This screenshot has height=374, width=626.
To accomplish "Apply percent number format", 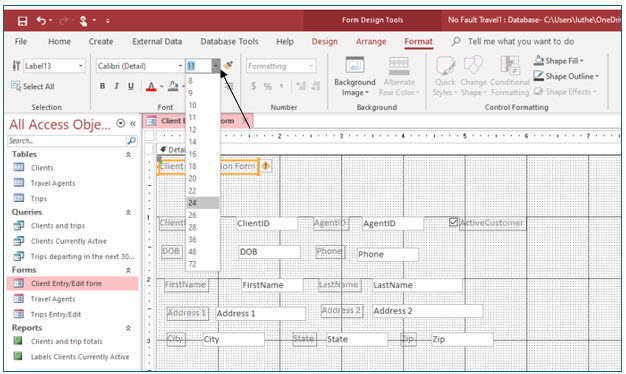I will coord(267,86).
